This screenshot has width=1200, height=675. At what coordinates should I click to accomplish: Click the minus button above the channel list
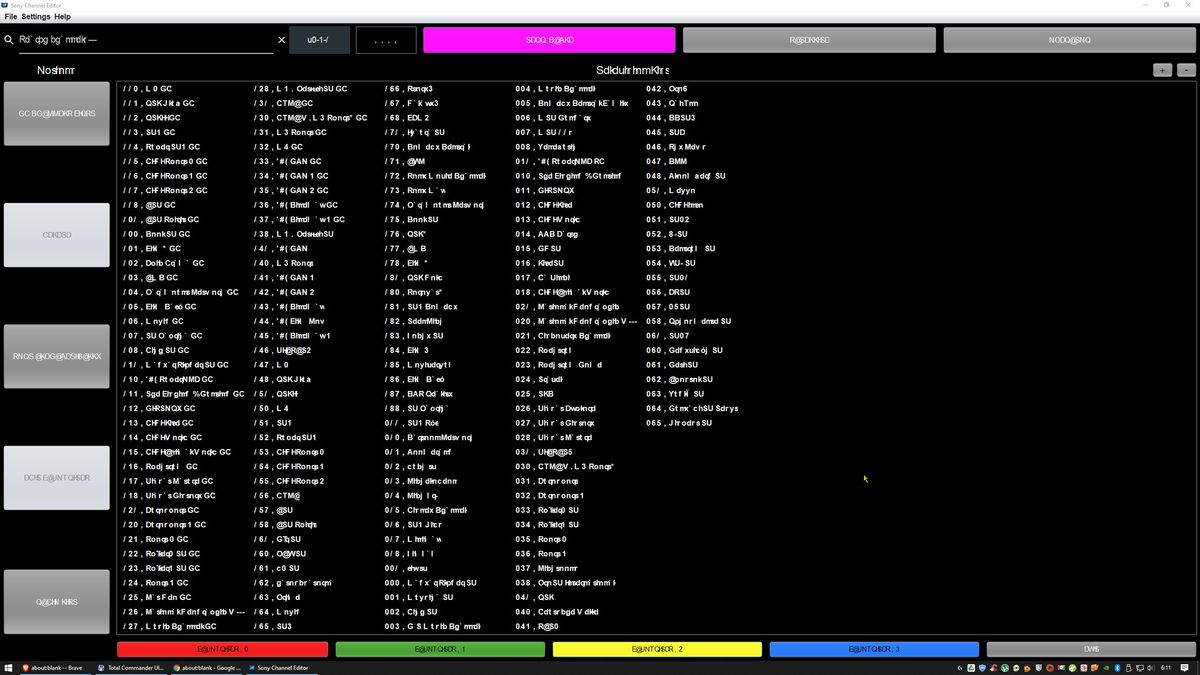tap(1185, 70)
